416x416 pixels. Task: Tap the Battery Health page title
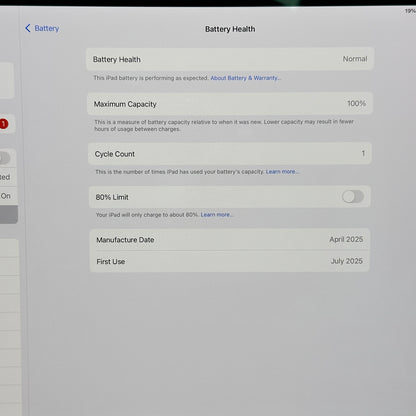[230, 29]
